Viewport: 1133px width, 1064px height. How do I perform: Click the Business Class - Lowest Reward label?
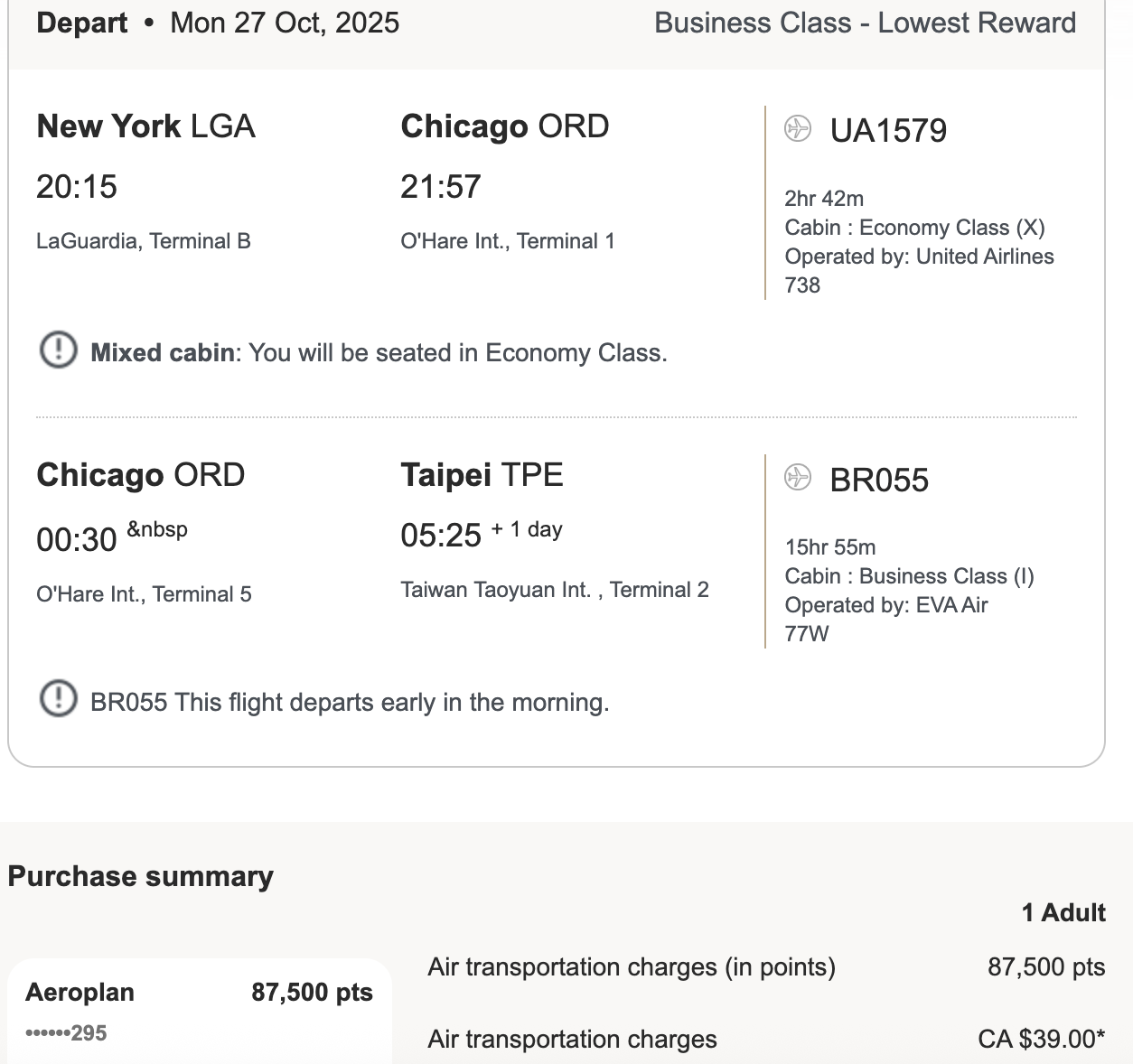(865, 23)
